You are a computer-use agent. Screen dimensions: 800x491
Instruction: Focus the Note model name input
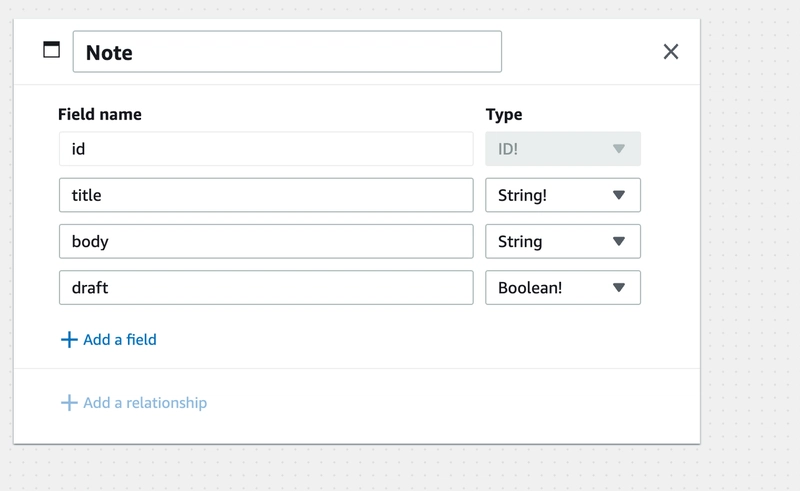[287, 52]
